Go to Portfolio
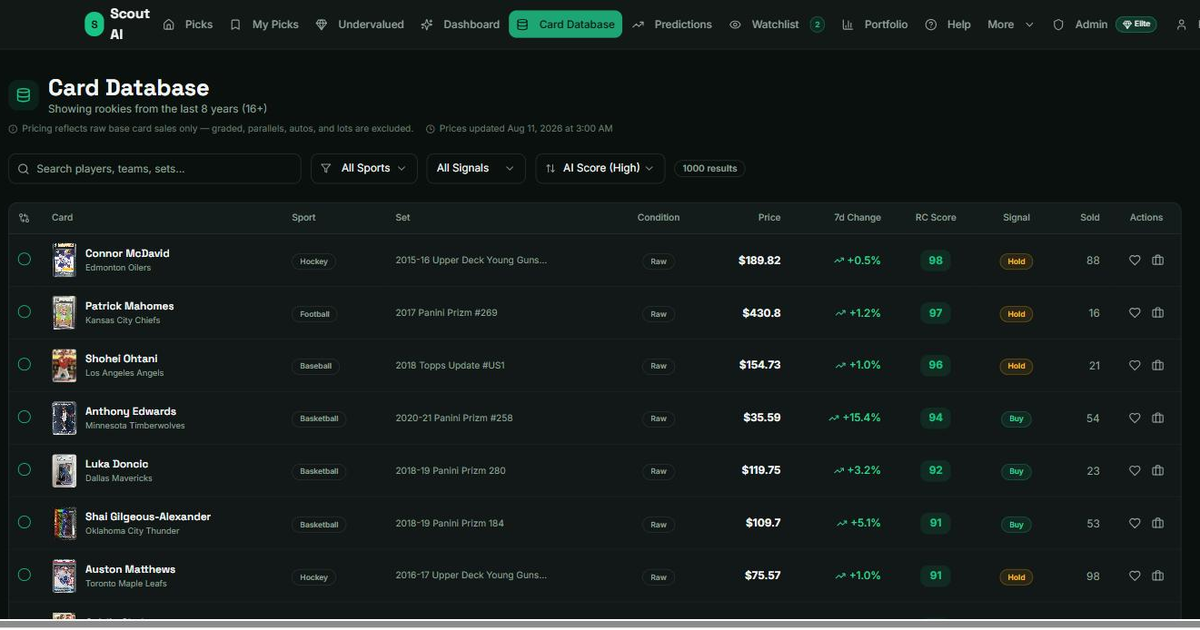1200x630 pixels. tap(875, 24)
